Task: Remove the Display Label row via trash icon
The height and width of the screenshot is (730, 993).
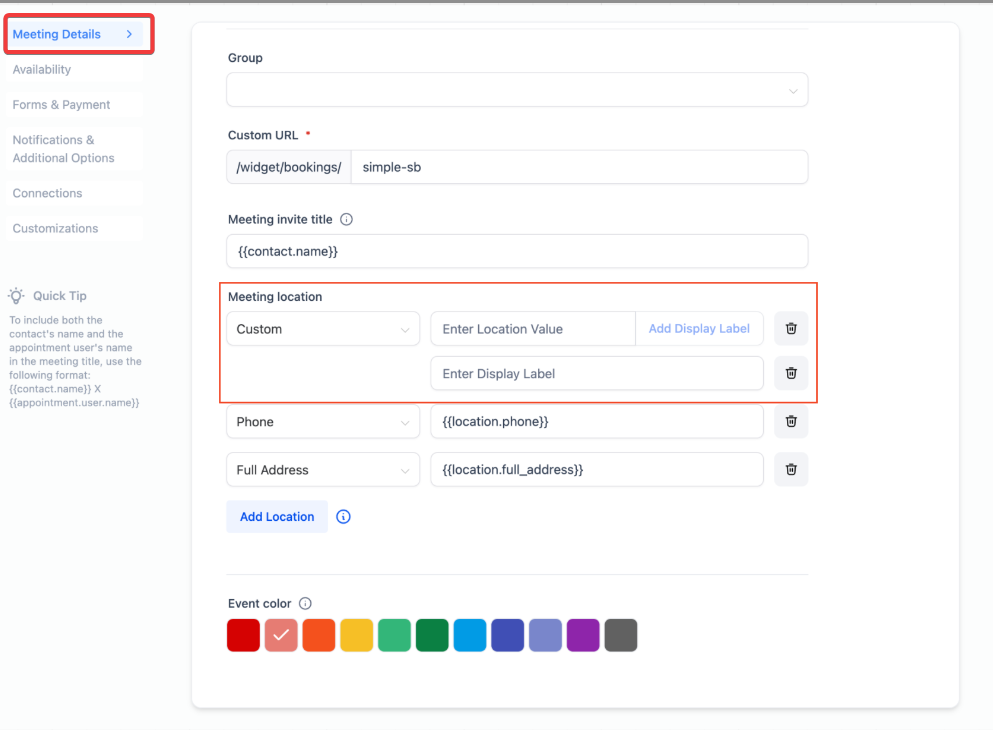Action: tap(790, 374)
